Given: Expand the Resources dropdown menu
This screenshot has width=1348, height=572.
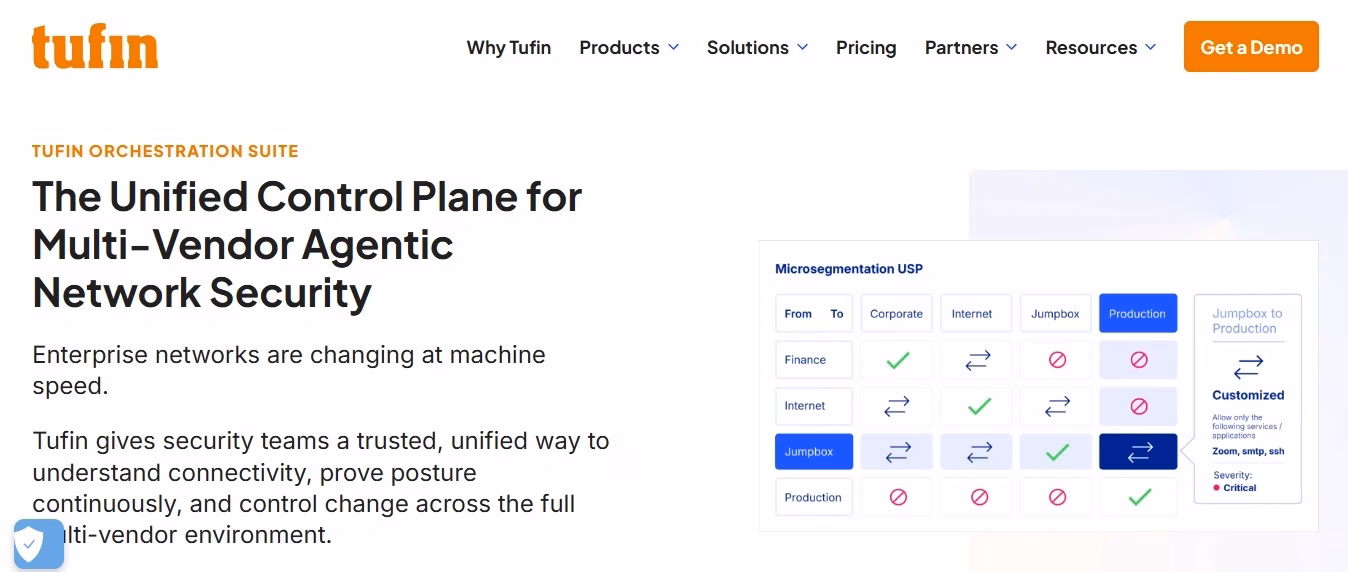Looking at the screenshot, I should [x=1101, y=47].
